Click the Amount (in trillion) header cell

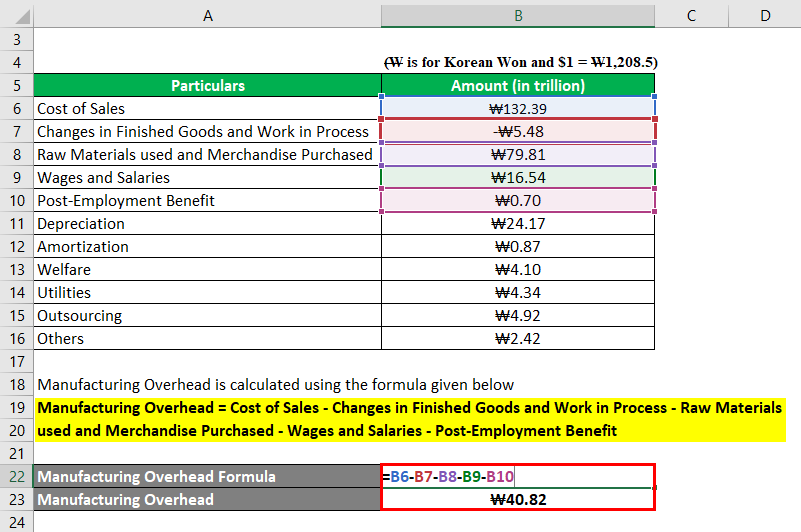point(518,85)
